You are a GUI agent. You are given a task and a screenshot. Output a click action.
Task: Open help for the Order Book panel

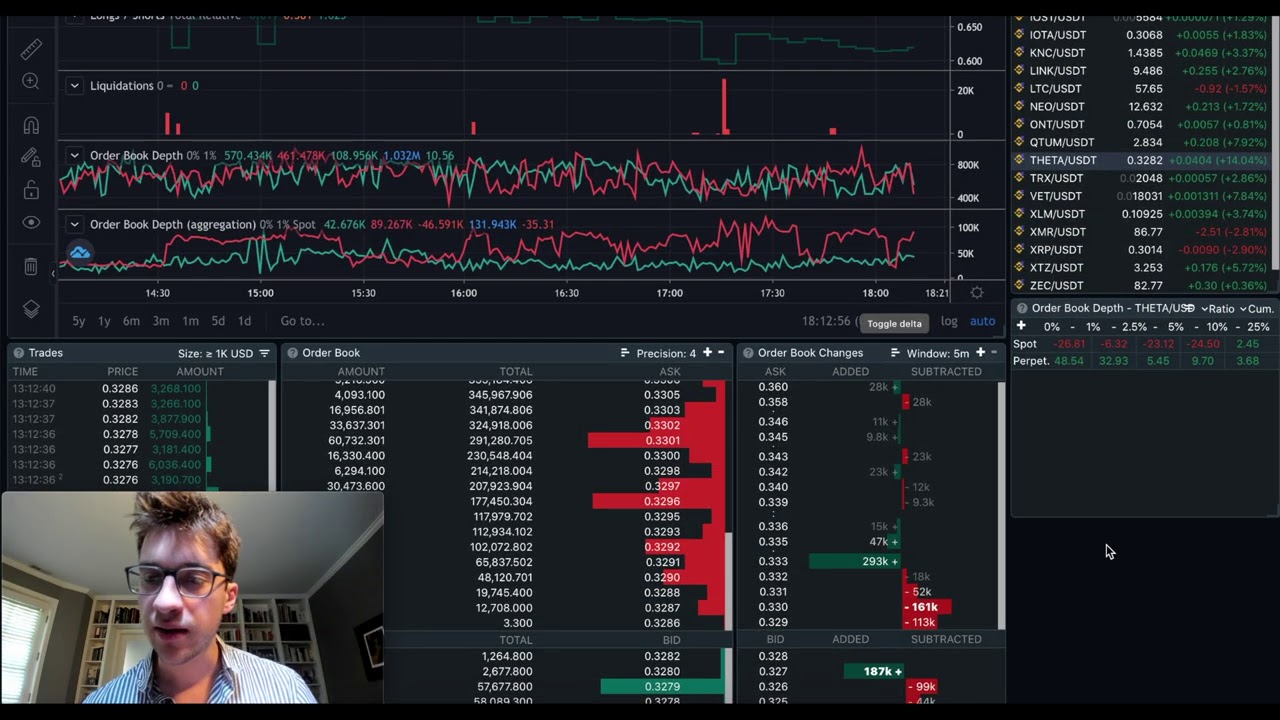(292, 353)
